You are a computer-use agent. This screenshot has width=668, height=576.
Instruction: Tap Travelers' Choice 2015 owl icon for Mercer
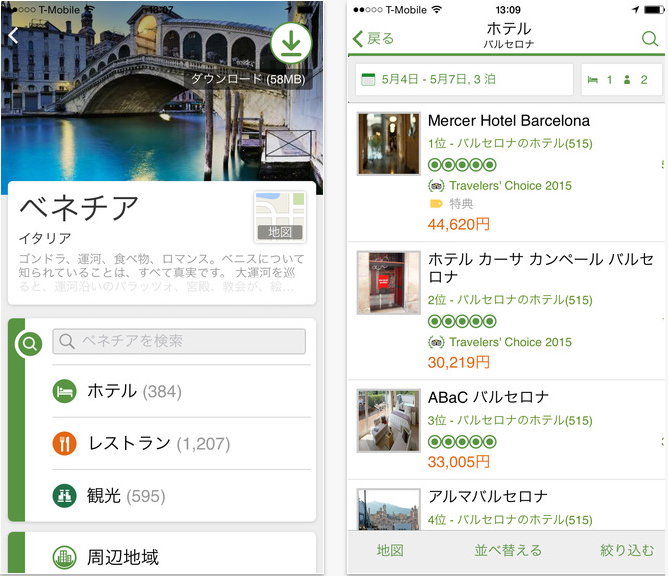pos(436,186)
